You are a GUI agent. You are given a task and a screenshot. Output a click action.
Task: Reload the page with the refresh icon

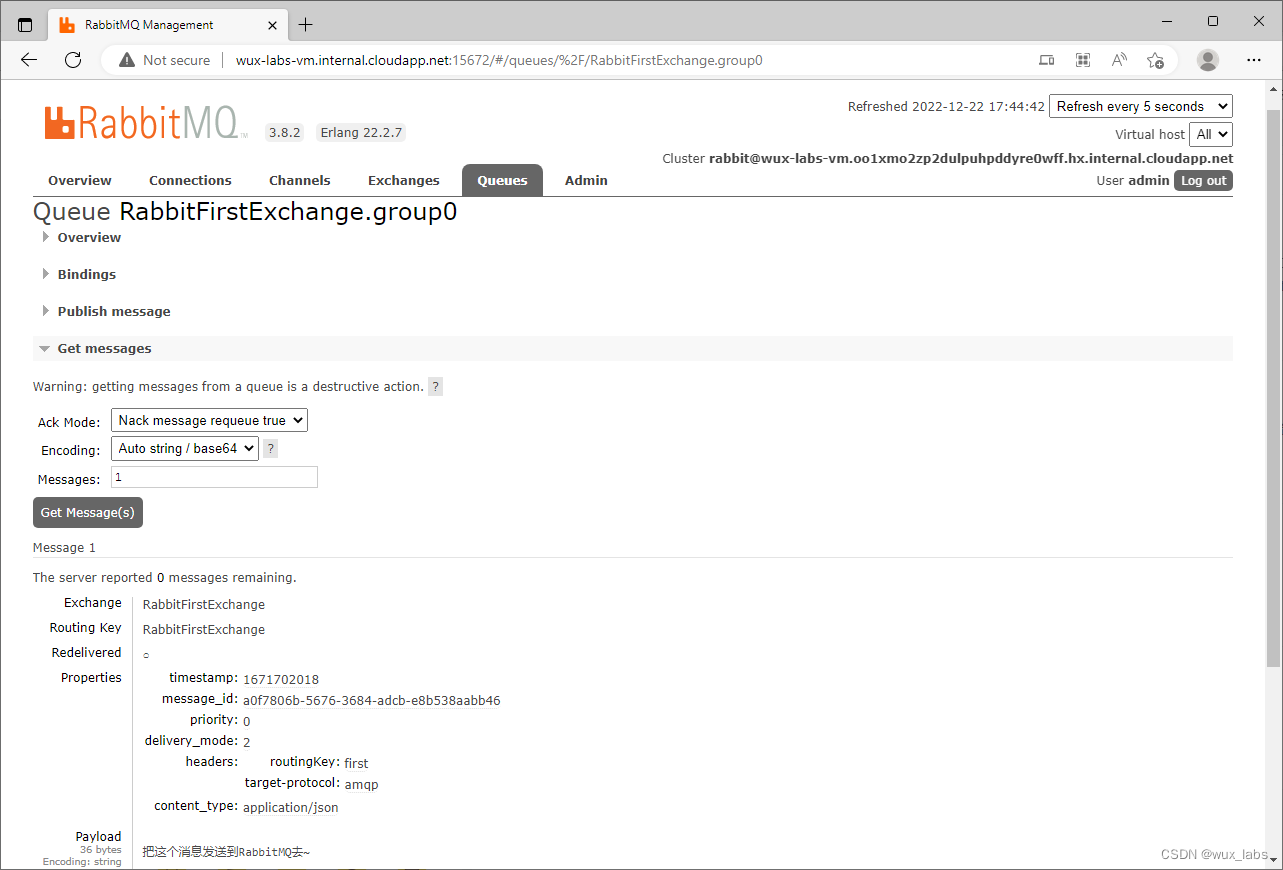(x=73, y=60)
